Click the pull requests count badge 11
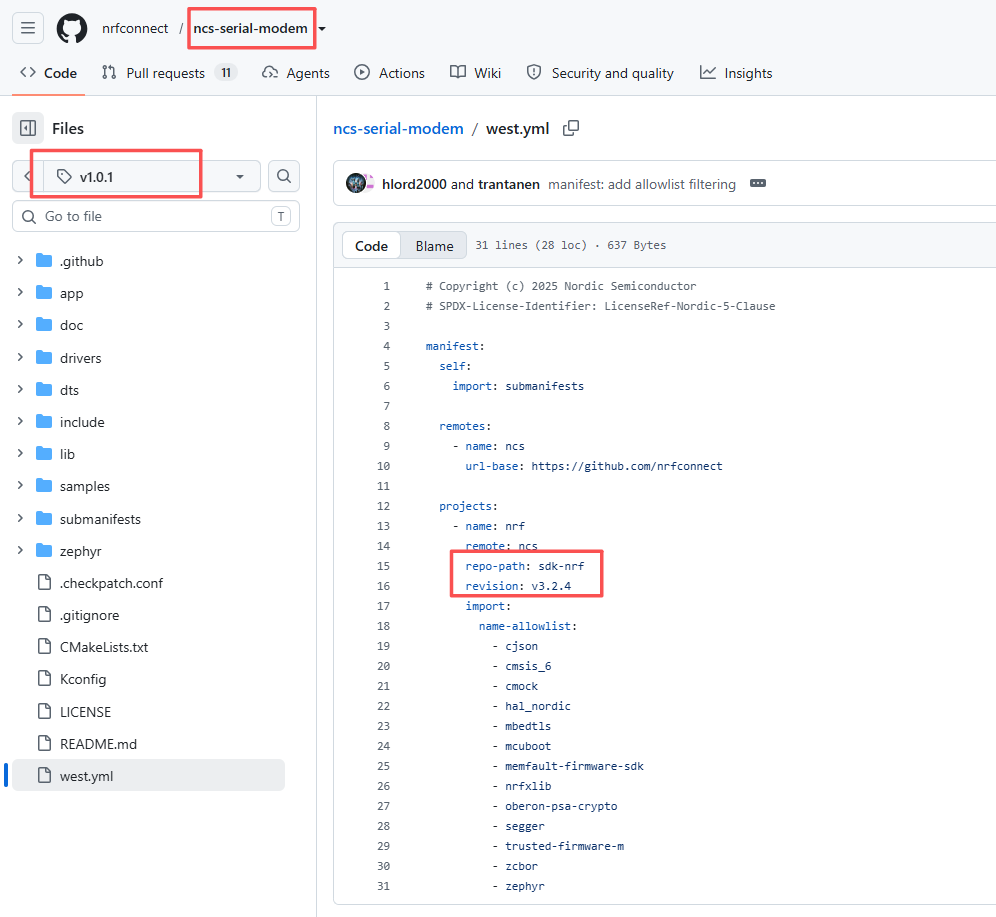Image resolution: width=996 pixels, height=917 pixels. (x=226, y=72)
